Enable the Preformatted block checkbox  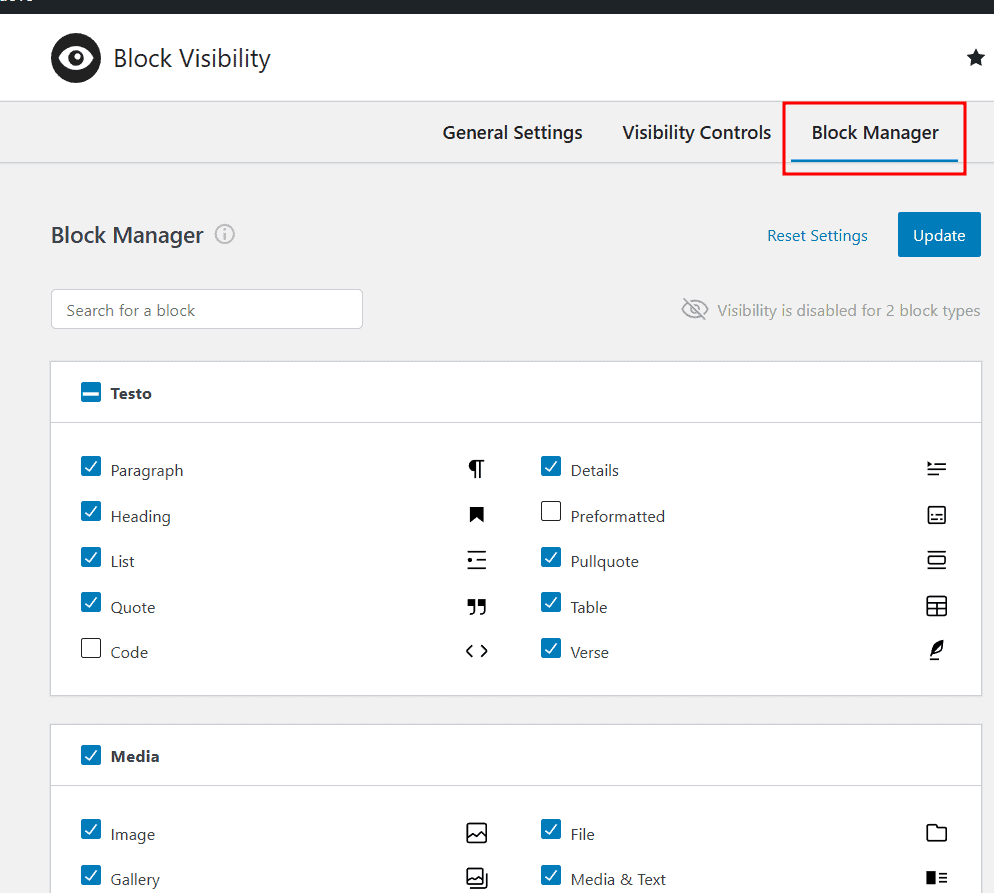[x=551, y=511]
